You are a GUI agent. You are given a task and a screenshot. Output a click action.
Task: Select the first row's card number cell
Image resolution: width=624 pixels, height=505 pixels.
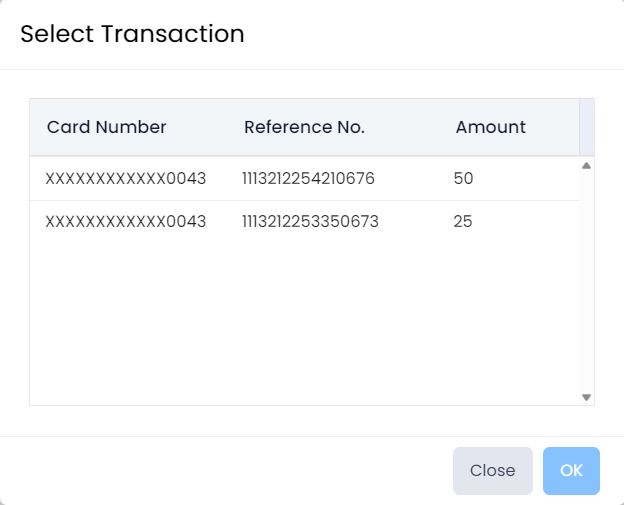click(x=125, y=179)
